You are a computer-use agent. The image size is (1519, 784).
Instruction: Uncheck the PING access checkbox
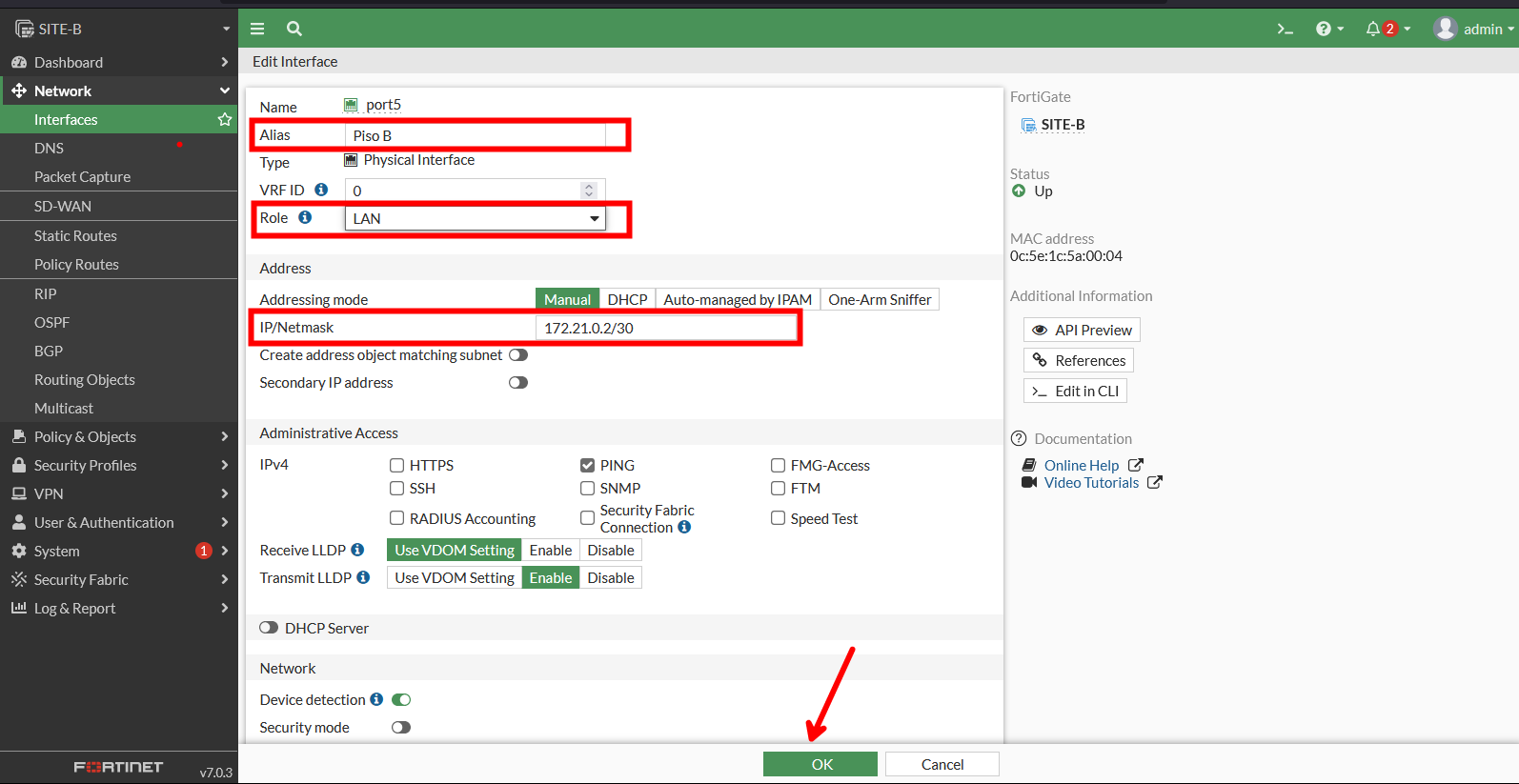click(x=587, y=465)
